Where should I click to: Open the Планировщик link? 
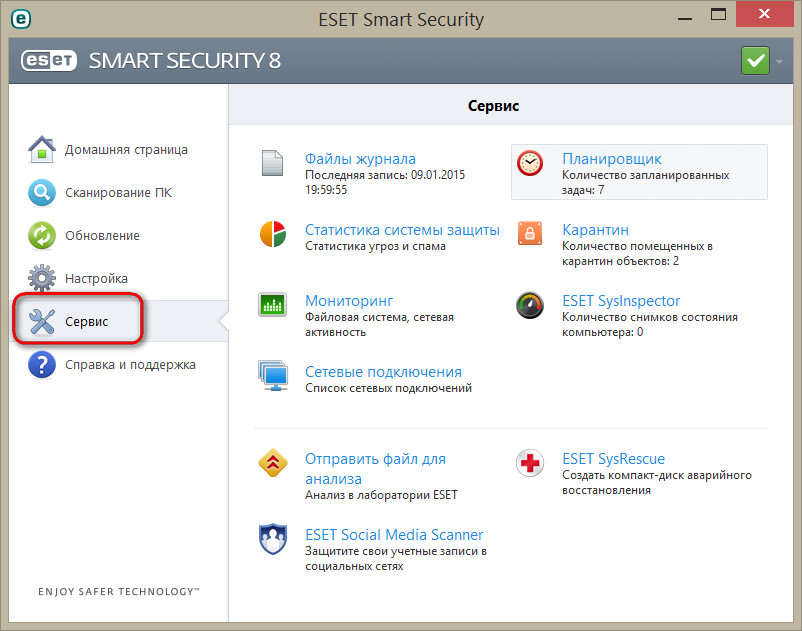pos(612,159)
